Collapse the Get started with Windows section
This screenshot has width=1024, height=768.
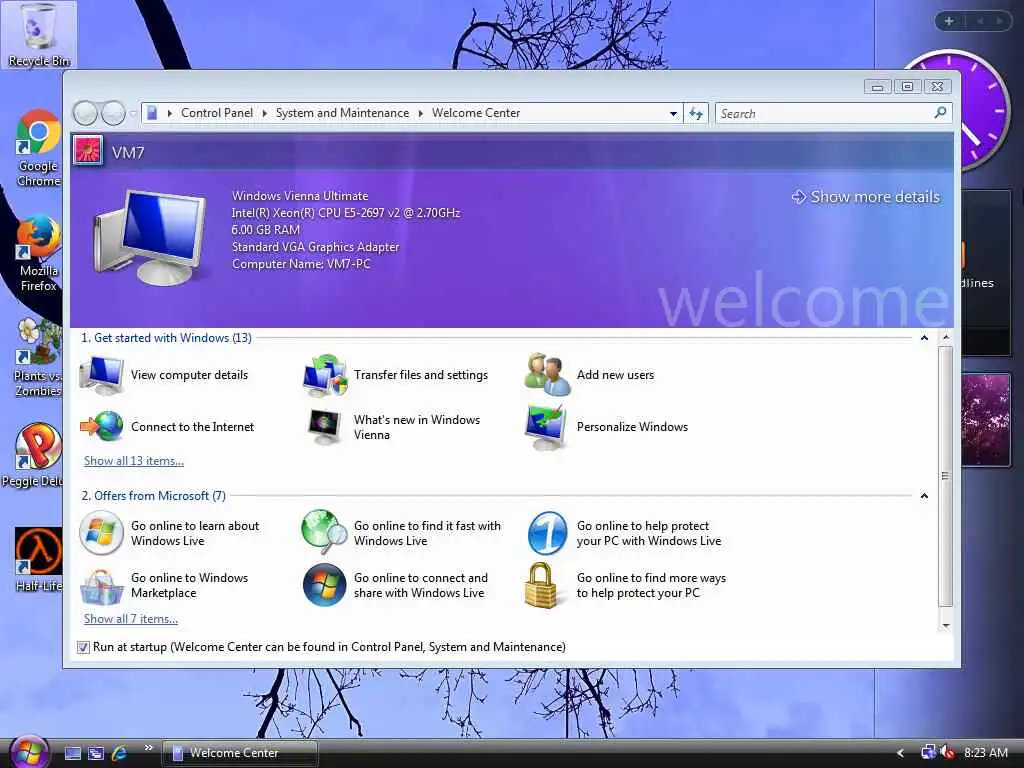click(x=924, y=338)
